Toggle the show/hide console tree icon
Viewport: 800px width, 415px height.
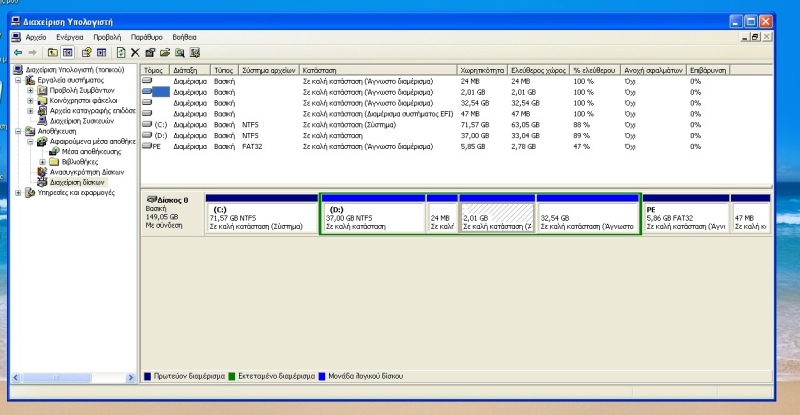pyautogui.click(x=67, y=53)
